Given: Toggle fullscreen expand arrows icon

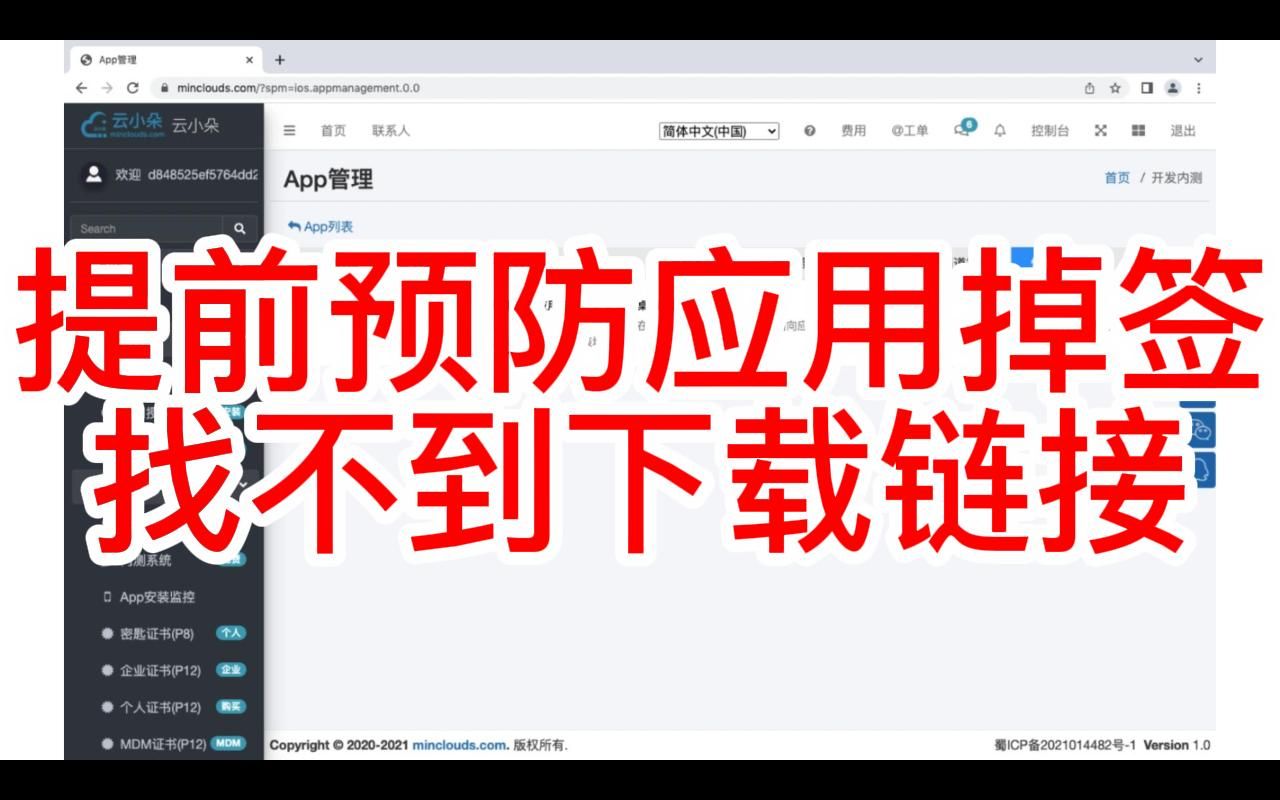Looking at the screenshot, I should (1101, 130).
